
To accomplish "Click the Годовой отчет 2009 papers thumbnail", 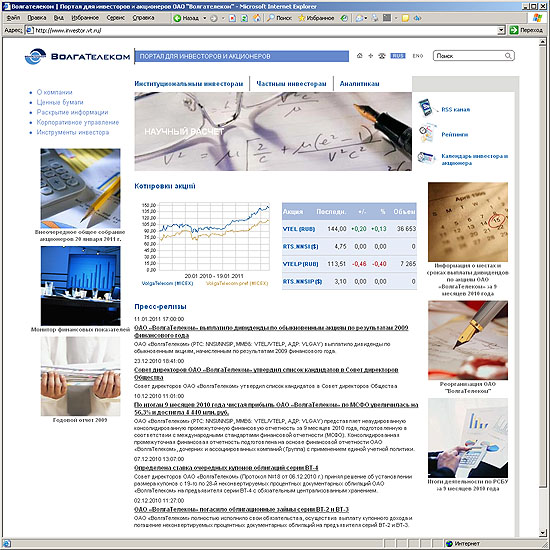I will pyautogui.click(x=80, y=376).
